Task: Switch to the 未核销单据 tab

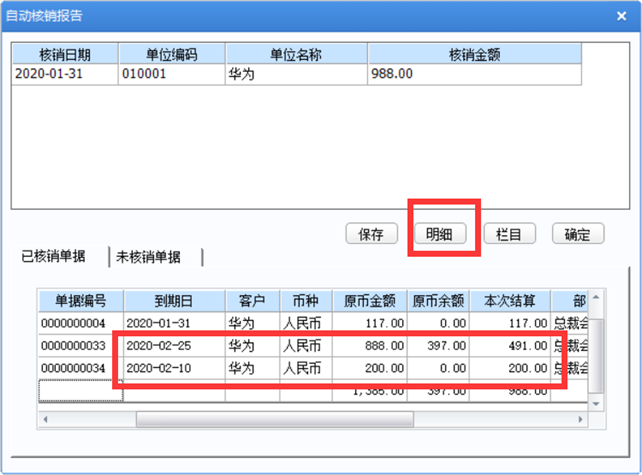Action: click(x=148, y=257)
